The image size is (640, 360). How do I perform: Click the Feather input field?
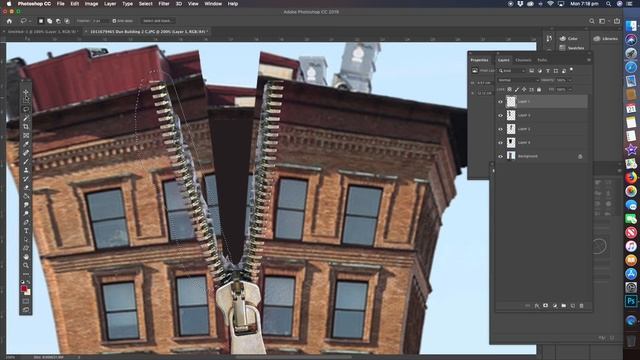tap(100, 21)
